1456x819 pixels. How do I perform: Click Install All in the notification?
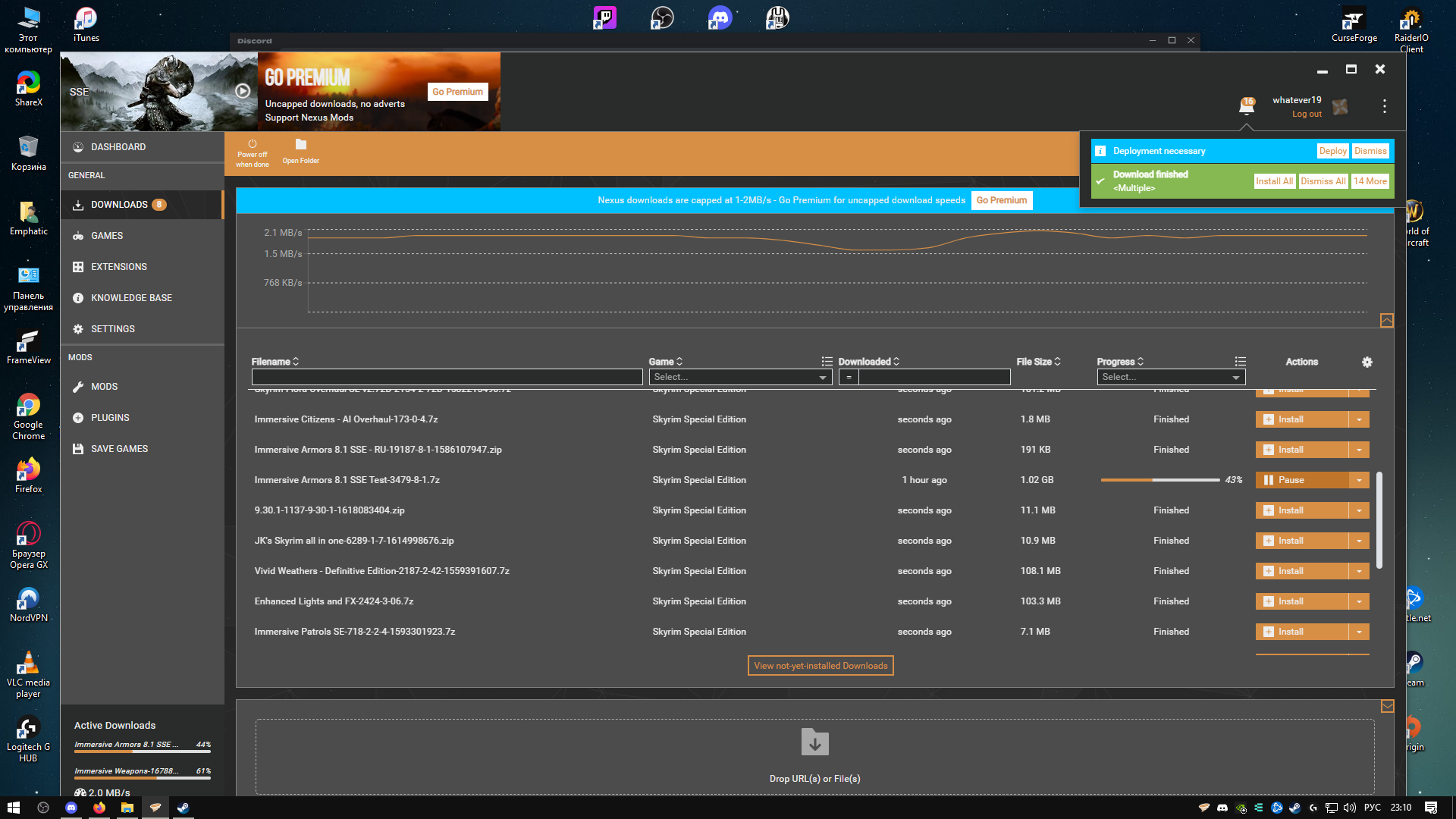(x=1273, y=181)
